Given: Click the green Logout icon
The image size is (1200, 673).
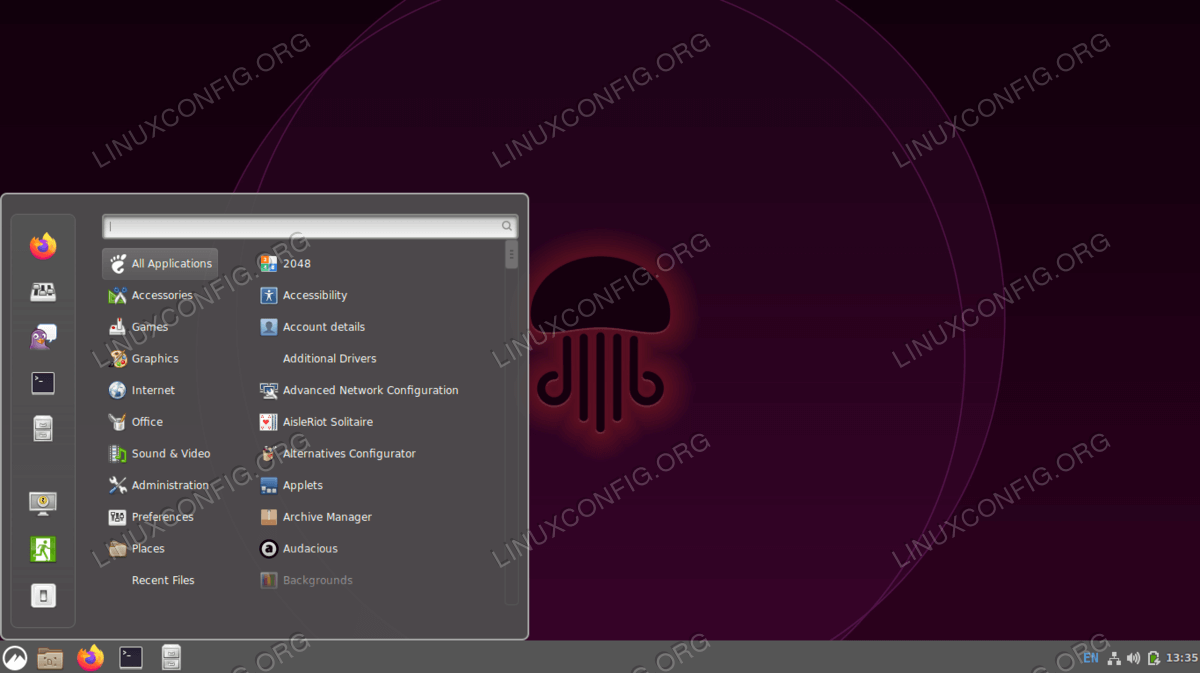Looking at the screenshot, I should (x=43, y=549).
